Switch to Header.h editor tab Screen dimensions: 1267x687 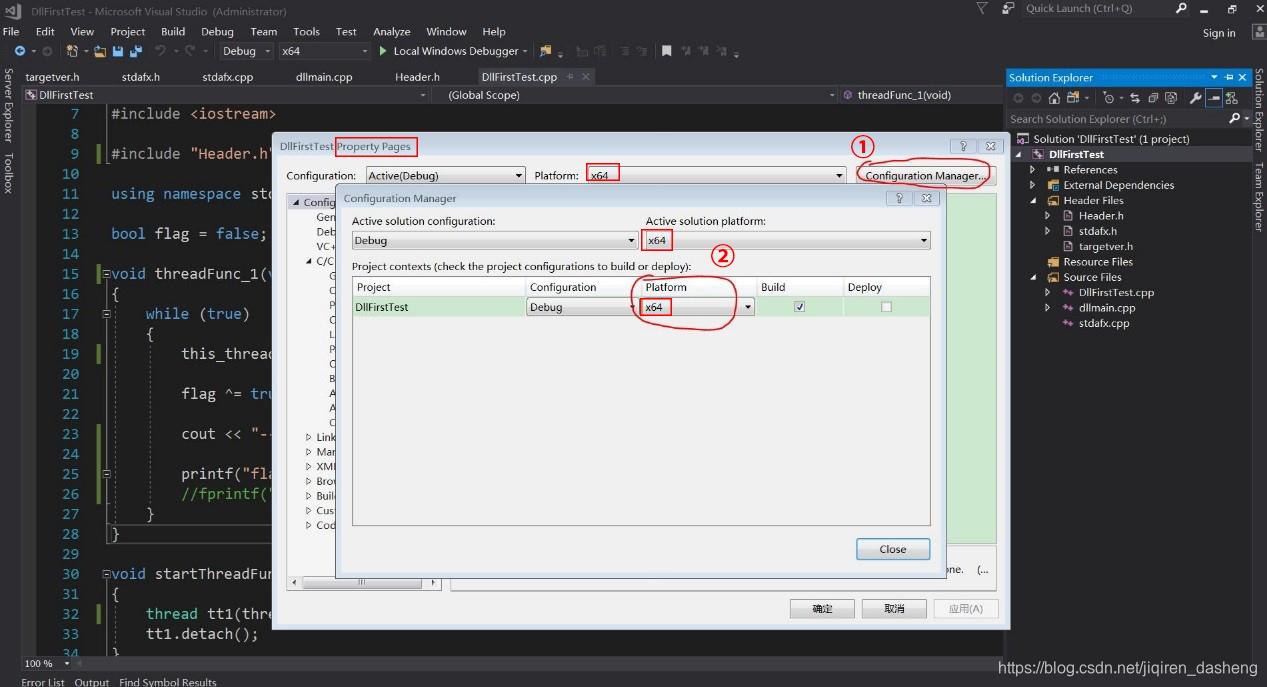click(417, 77)
